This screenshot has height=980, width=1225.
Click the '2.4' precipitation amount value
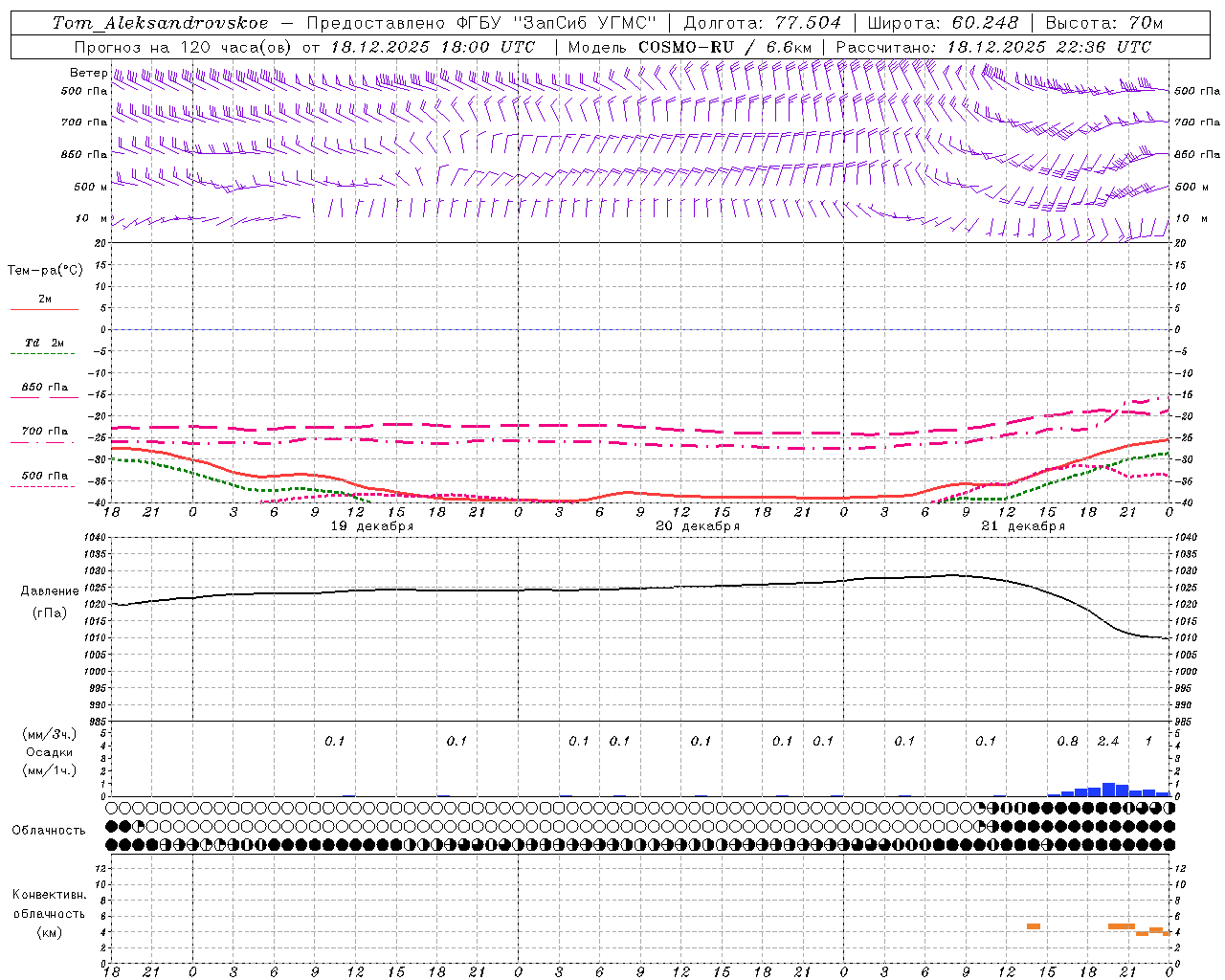(x=1107, y=741)
